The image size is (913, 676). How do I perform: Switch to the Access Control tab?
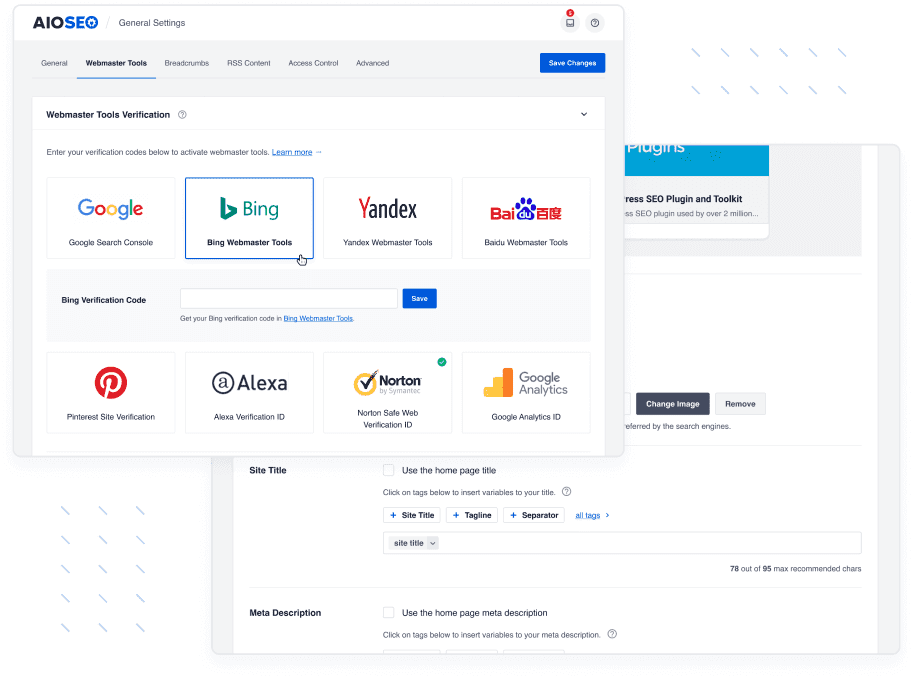pos(313,63)
